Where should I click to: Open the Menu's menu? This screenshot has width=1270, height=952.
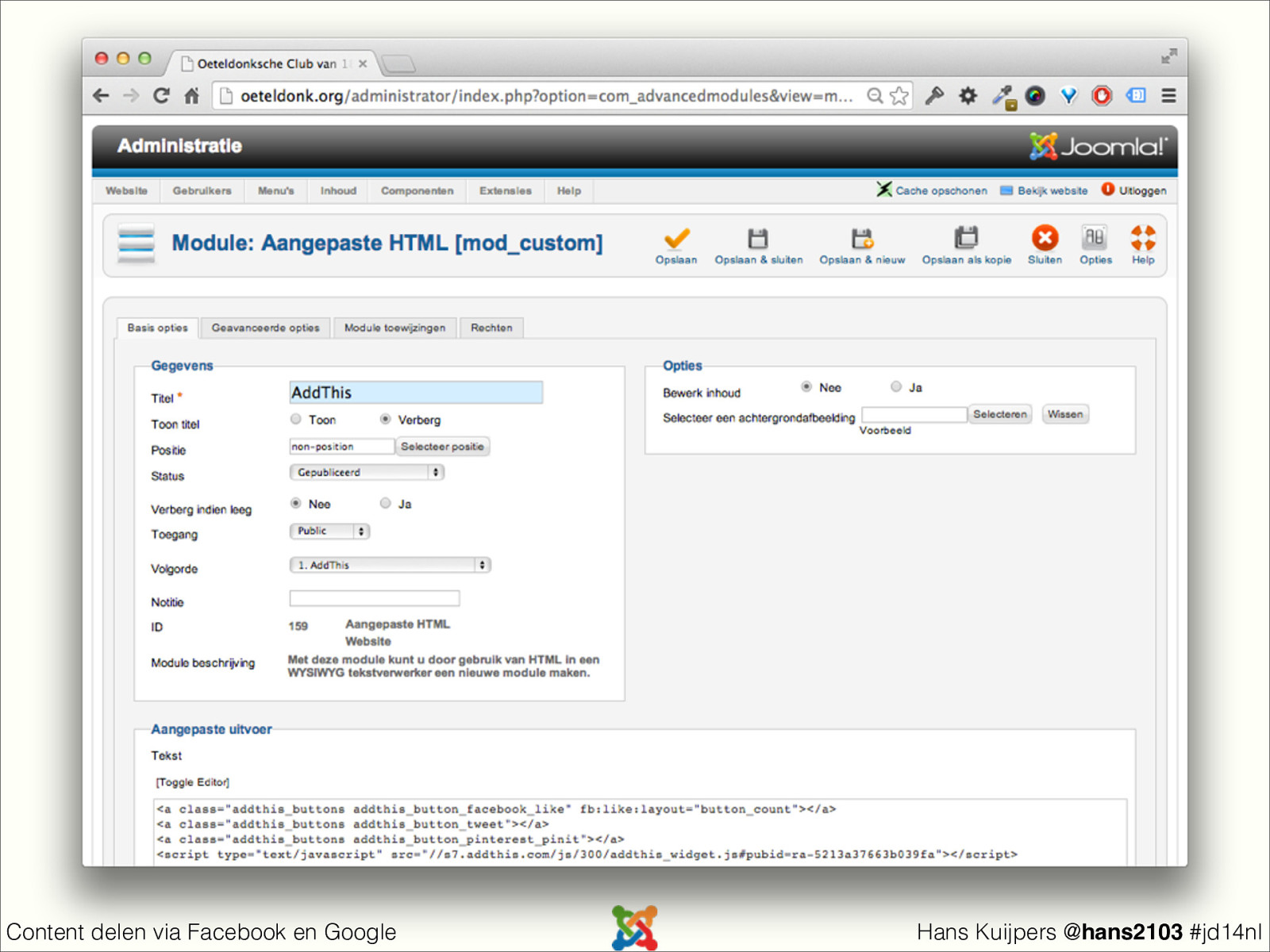tap(275, 190)
